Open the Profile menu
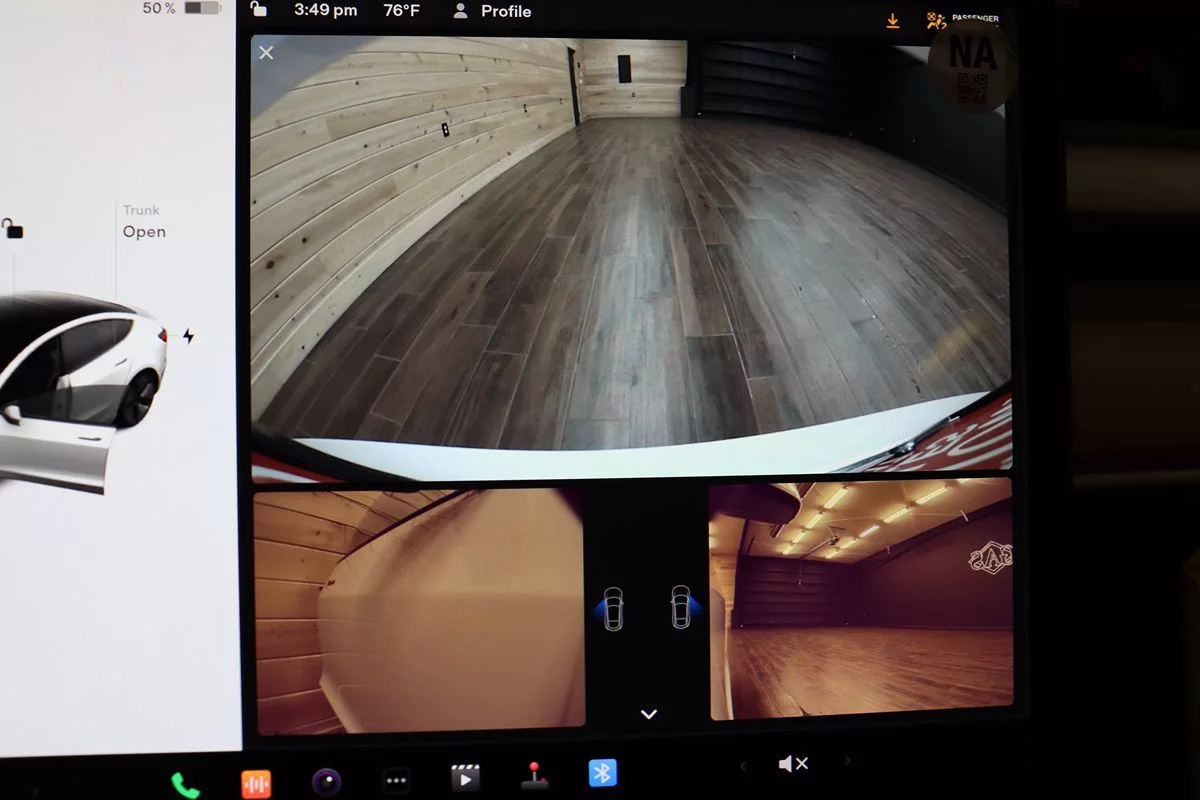1200x800 pixels. click(x=493, y=12)
